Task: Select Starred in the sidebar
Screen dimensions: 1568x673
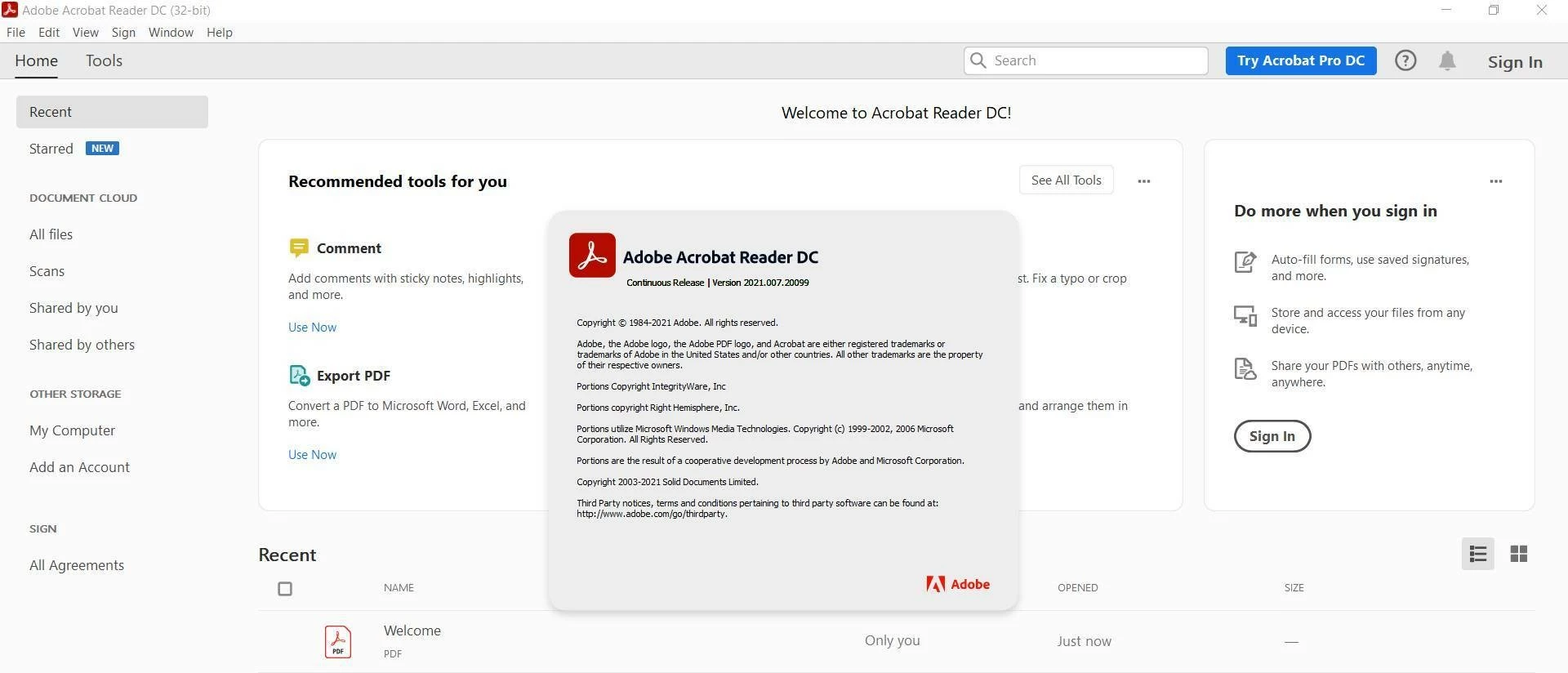Action: click(51, 149)
